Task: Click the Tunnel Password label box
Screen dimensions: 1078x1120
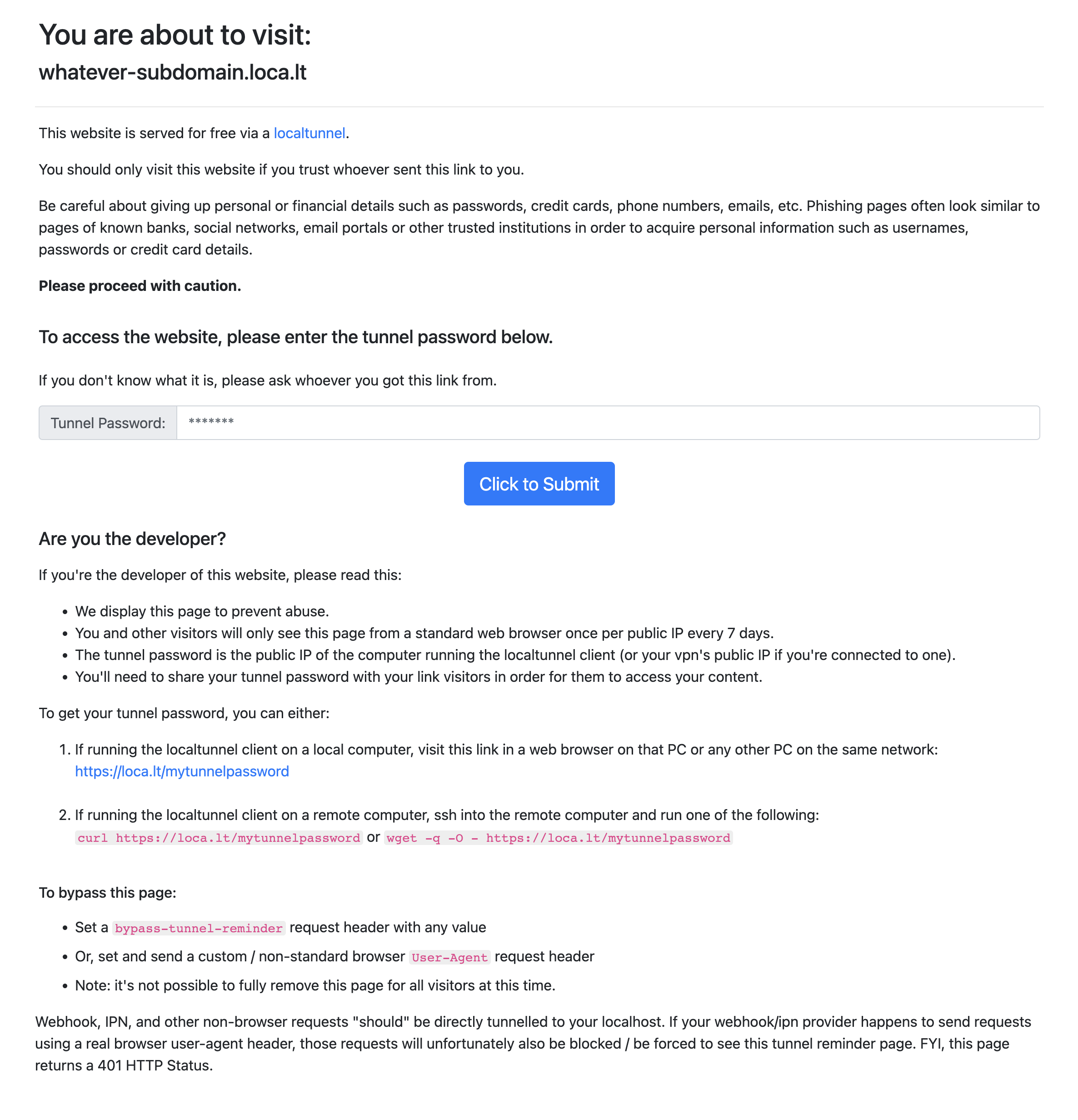Action: 108,423
